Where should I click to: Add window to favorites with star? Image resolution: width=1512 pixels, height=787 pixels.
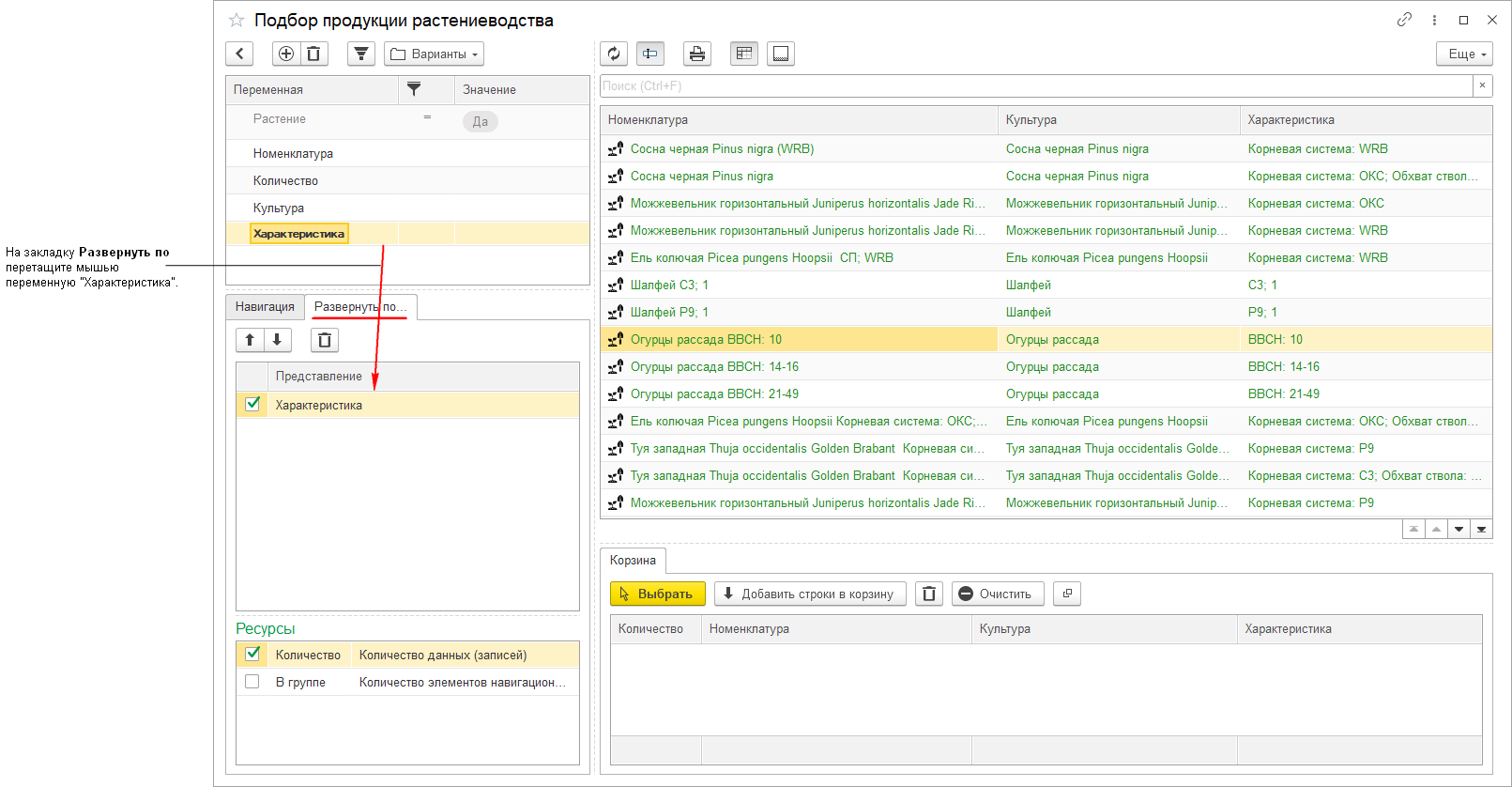coord(237,20)
